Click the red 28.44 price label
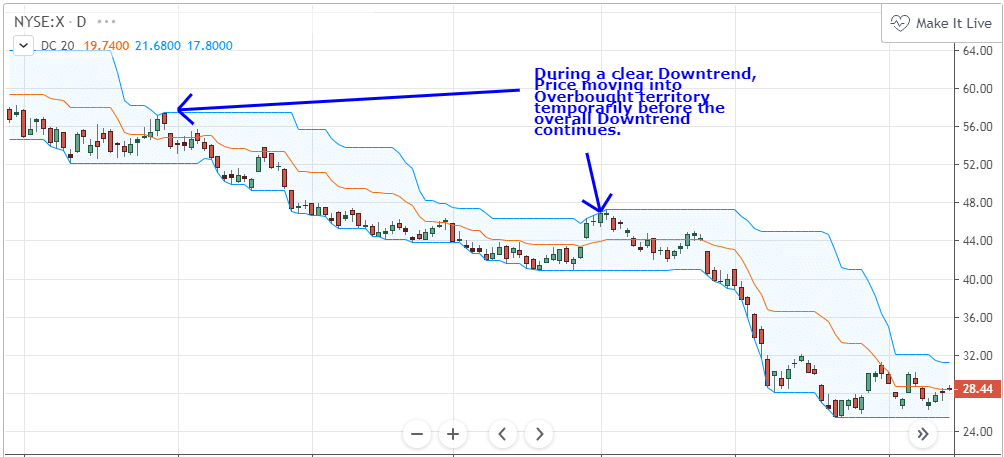This screenshot has width=1004, height=457. pos(974,388)
